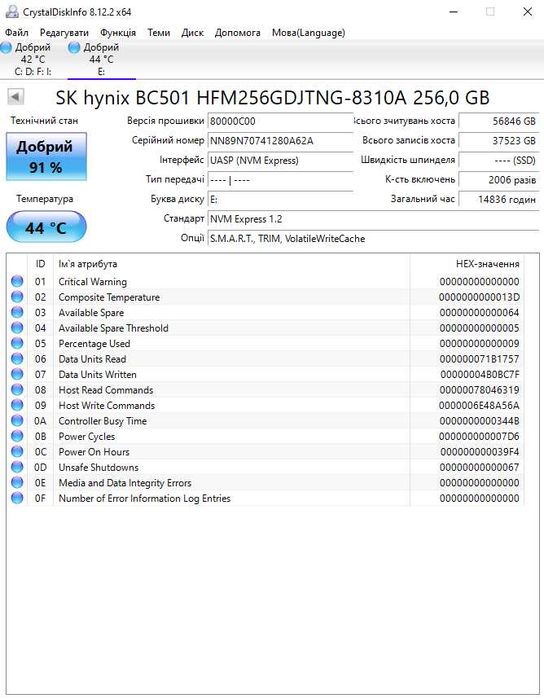
Task: Click the serial number field NN89N70741280A62A
Action: pyautogui.click(x=280, y=140)
